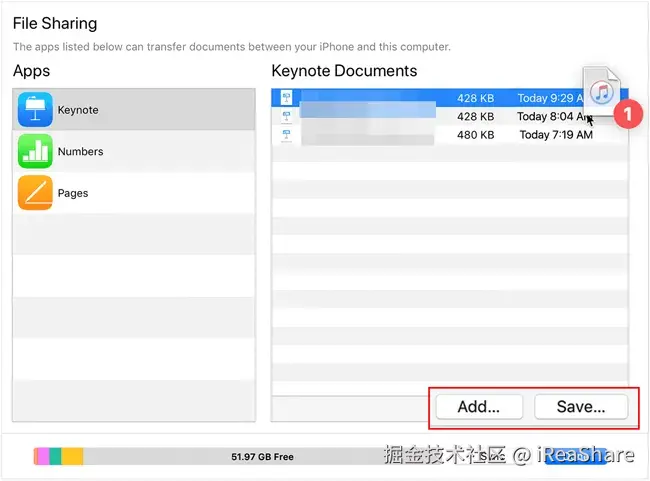Select the Keynote app icon
The width and height of the screenshot is (650, 481).
tap(35, 109)
